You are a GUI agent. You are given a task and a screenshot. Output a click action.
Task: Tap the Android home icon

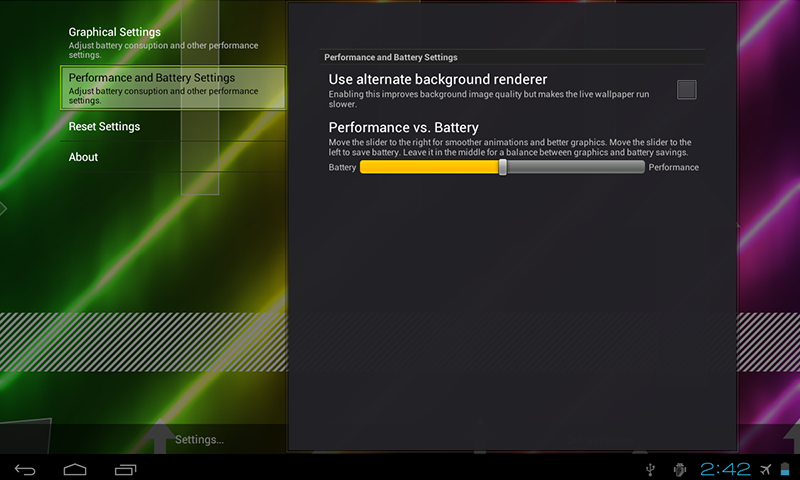click(75, 469)
